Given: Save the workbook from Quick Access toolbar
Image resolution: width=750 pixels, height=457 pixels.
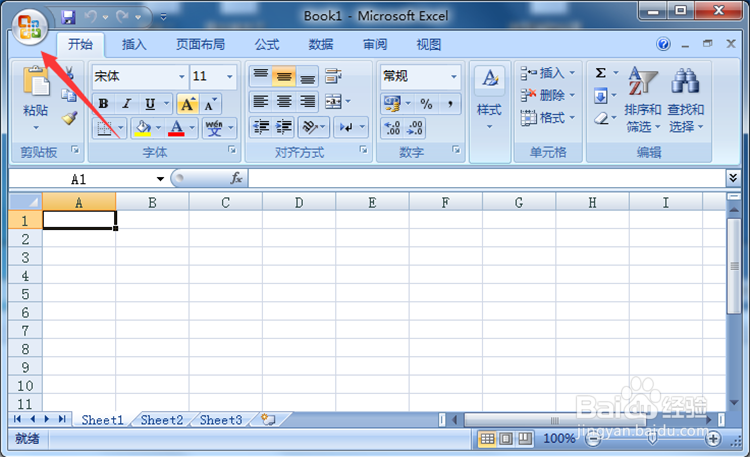Looking at the screenshot, I should (x=68, y=17).
